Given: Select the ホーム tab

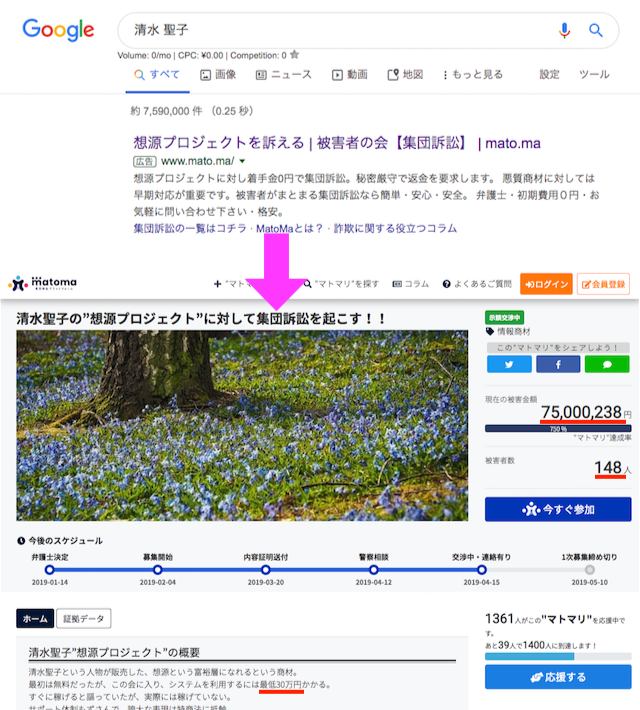Looking at the screenshot, I should (35, 619).
